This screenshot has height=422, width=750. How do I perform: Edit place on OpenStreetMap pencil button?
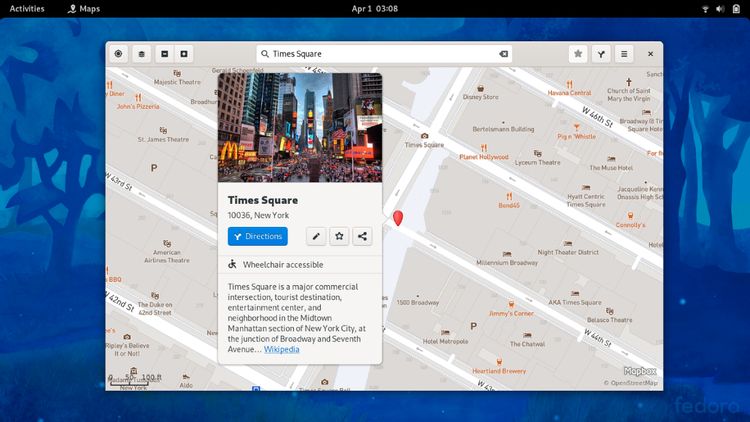[316, 236]
